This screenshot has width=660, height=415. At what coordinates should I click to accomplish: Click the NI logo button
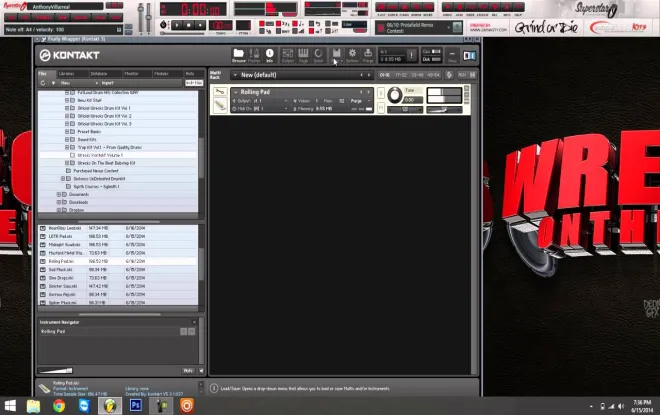[470, 56]
